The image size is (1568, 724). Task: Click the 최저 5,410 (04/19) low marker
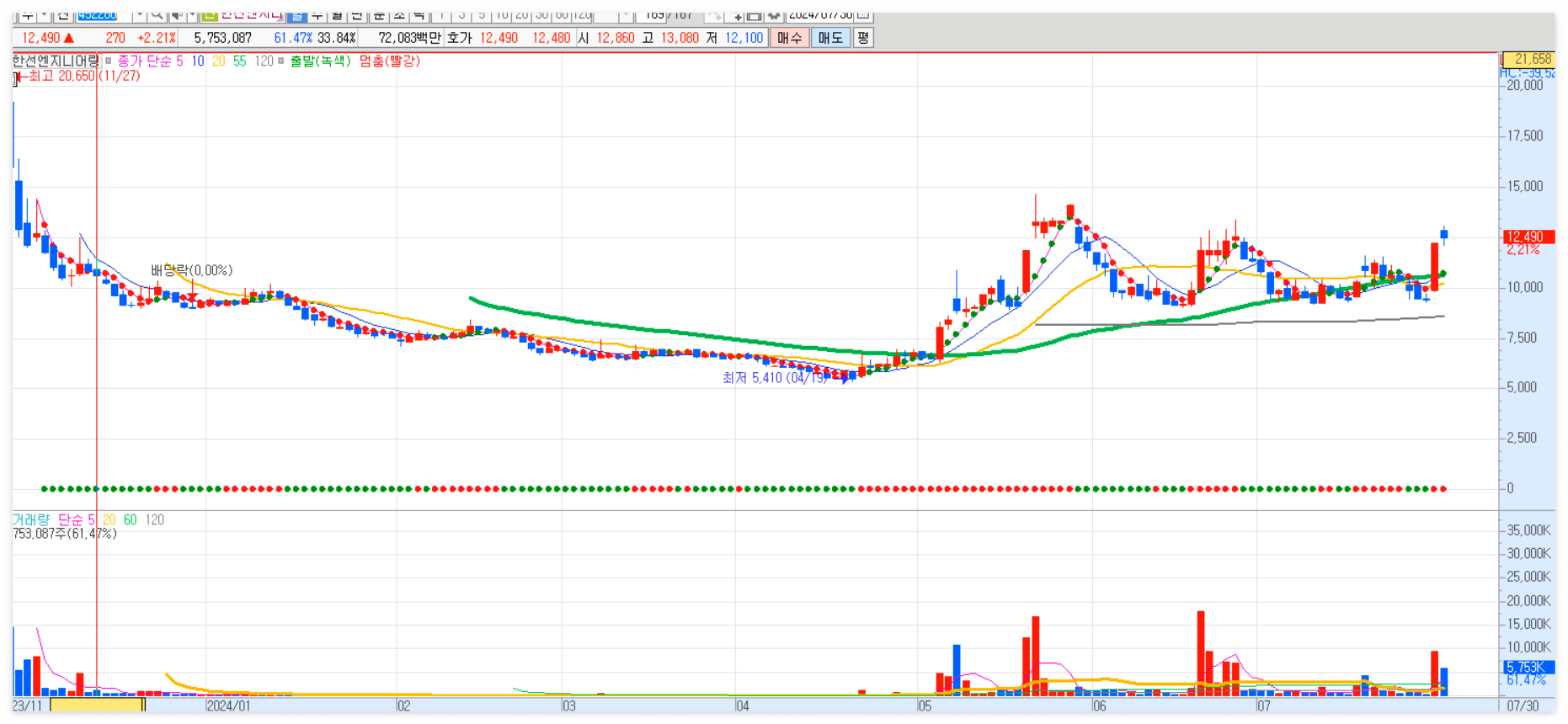[x=775, y=378]
